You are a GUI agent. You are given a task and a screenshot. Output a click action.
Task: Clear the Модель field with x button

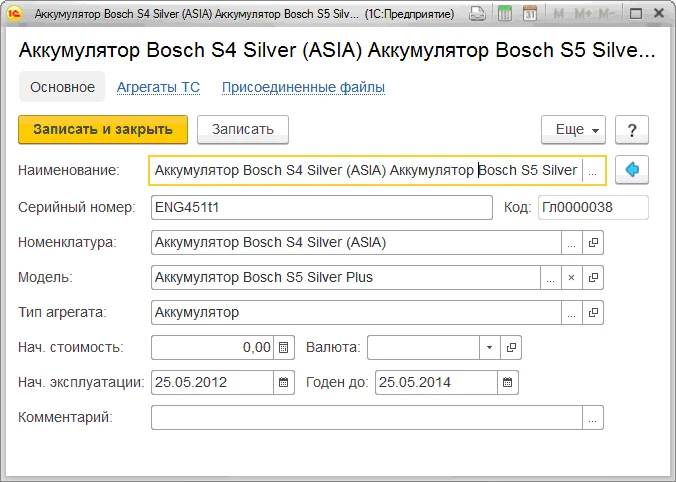(572, 277)
